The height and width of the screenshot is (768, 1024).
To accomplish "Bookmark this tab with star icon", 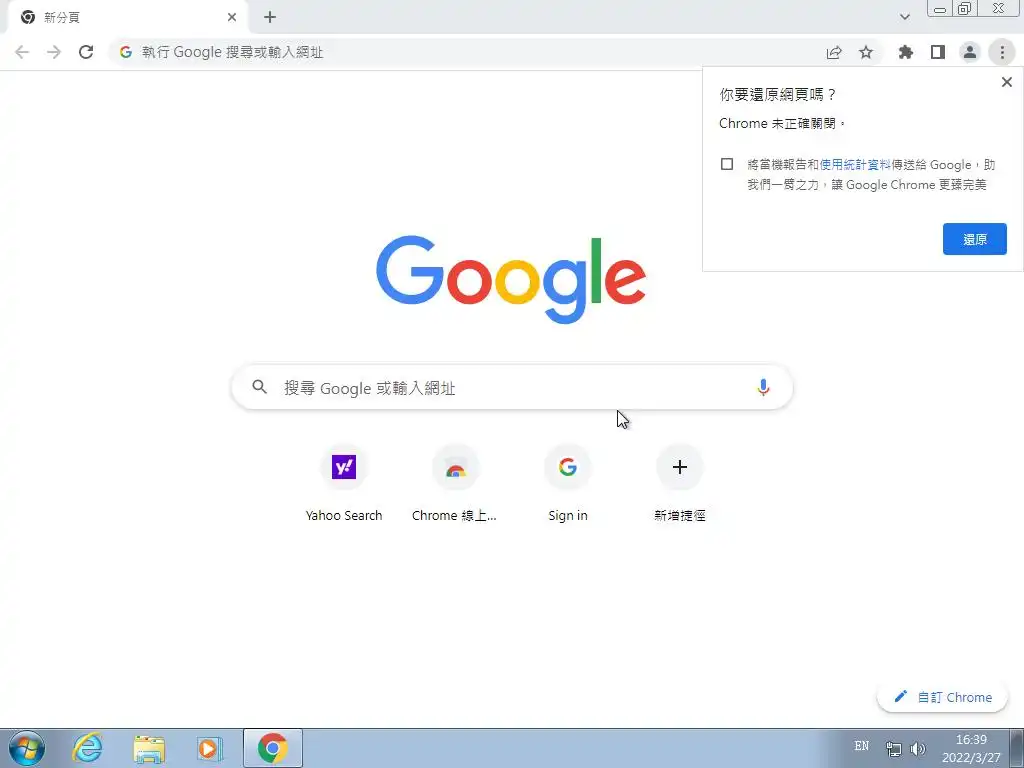I will [866, 52].
